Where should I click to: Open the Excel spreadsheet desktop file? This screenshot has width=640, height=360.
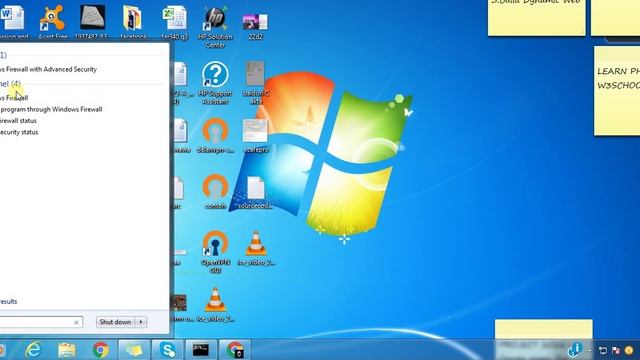point(175,21)
